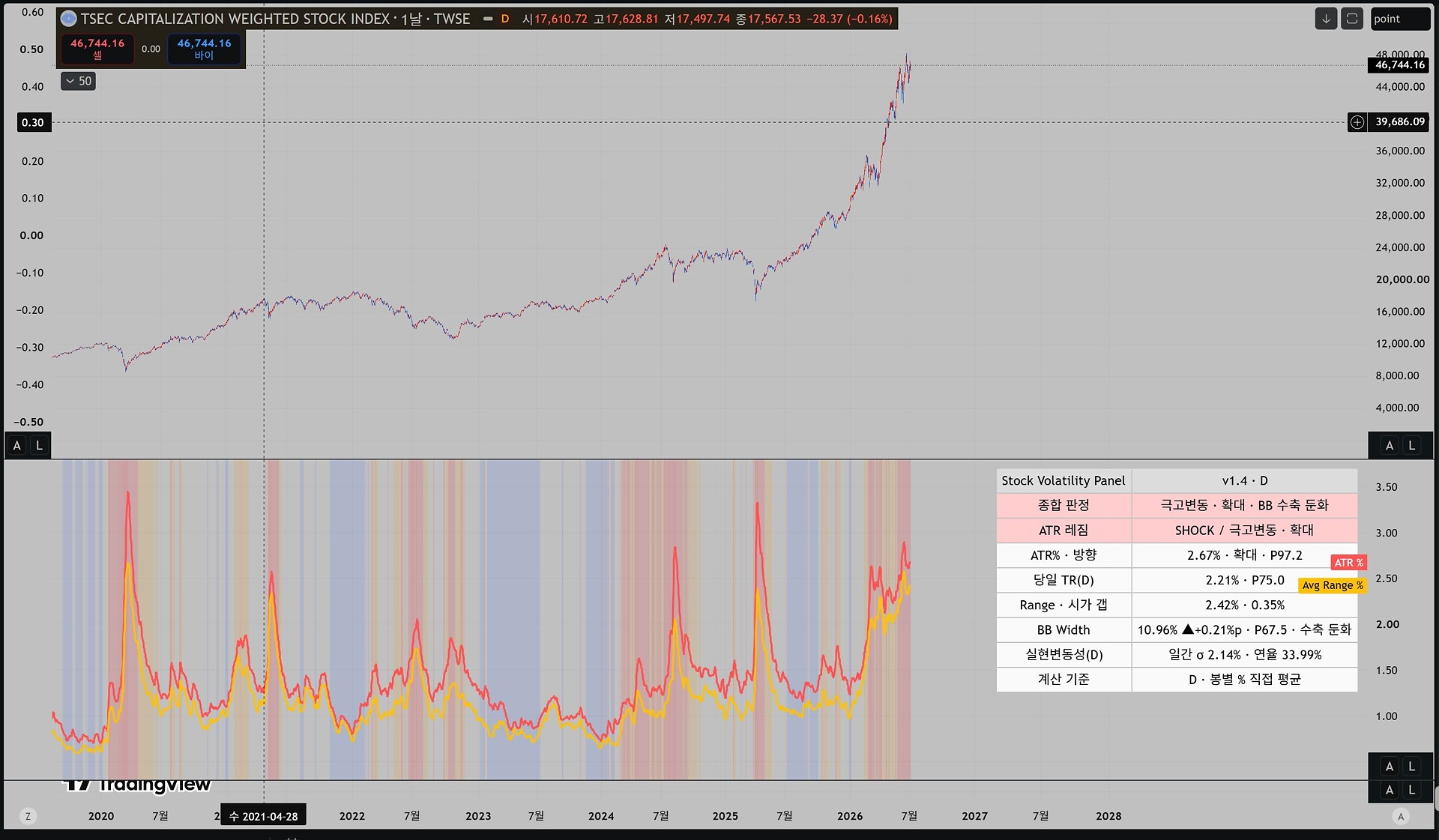Click the 46,744.16 last price label on axis
Screen dimensions: 1439x840
(x=1399, y=65)
